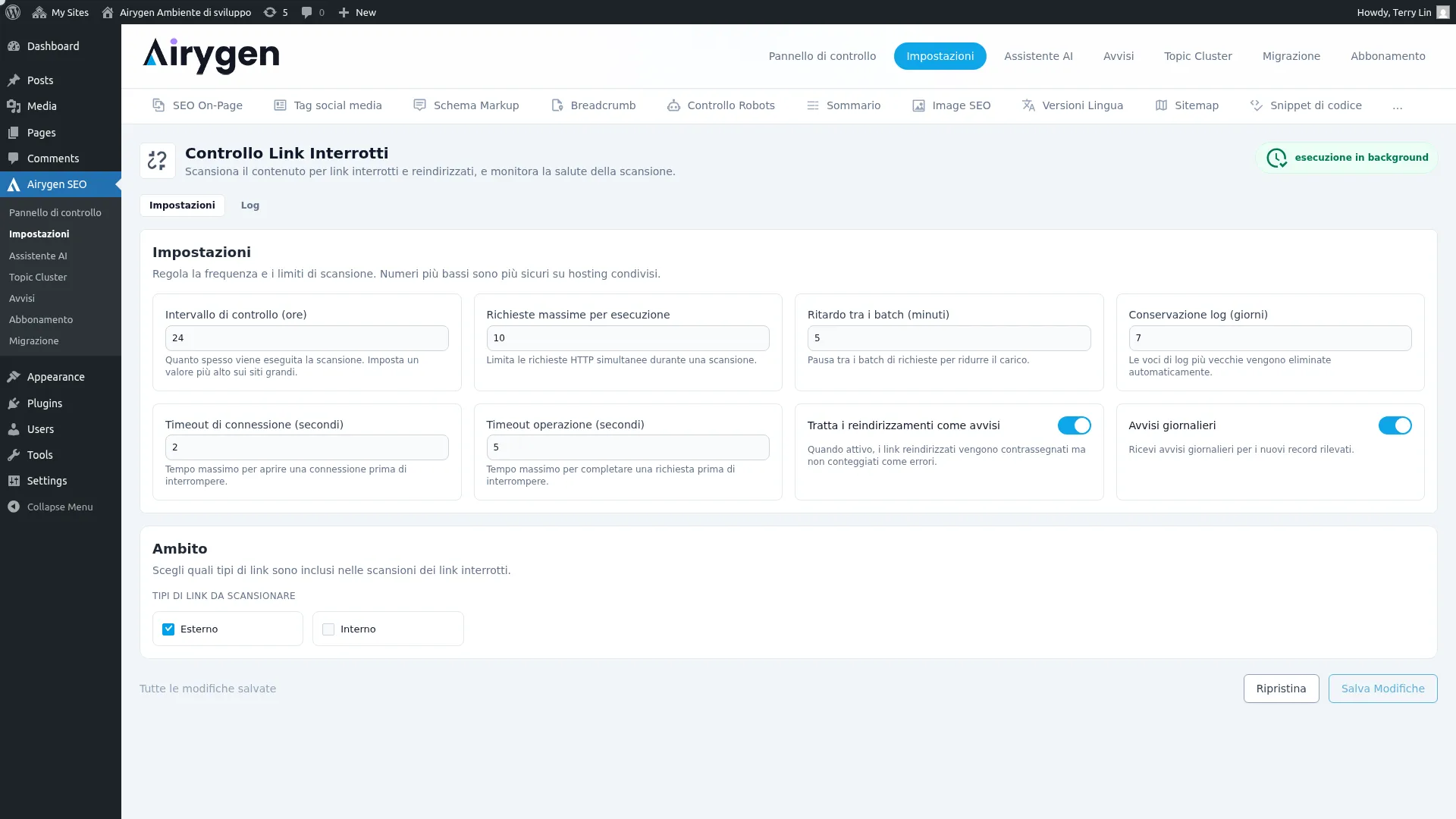Click the Media icon in sidebar
The height and width of the screenshot is (819, 1456).
coord(14,106)
